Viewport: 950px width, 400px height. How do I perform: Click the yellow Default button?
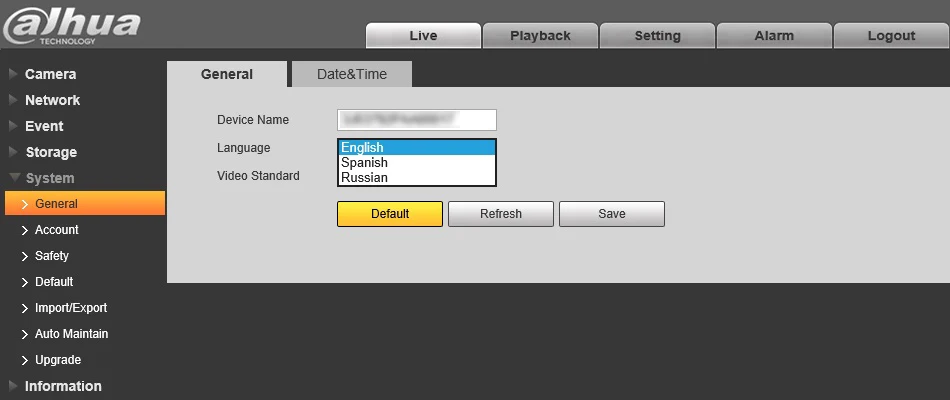pos(390,214)
